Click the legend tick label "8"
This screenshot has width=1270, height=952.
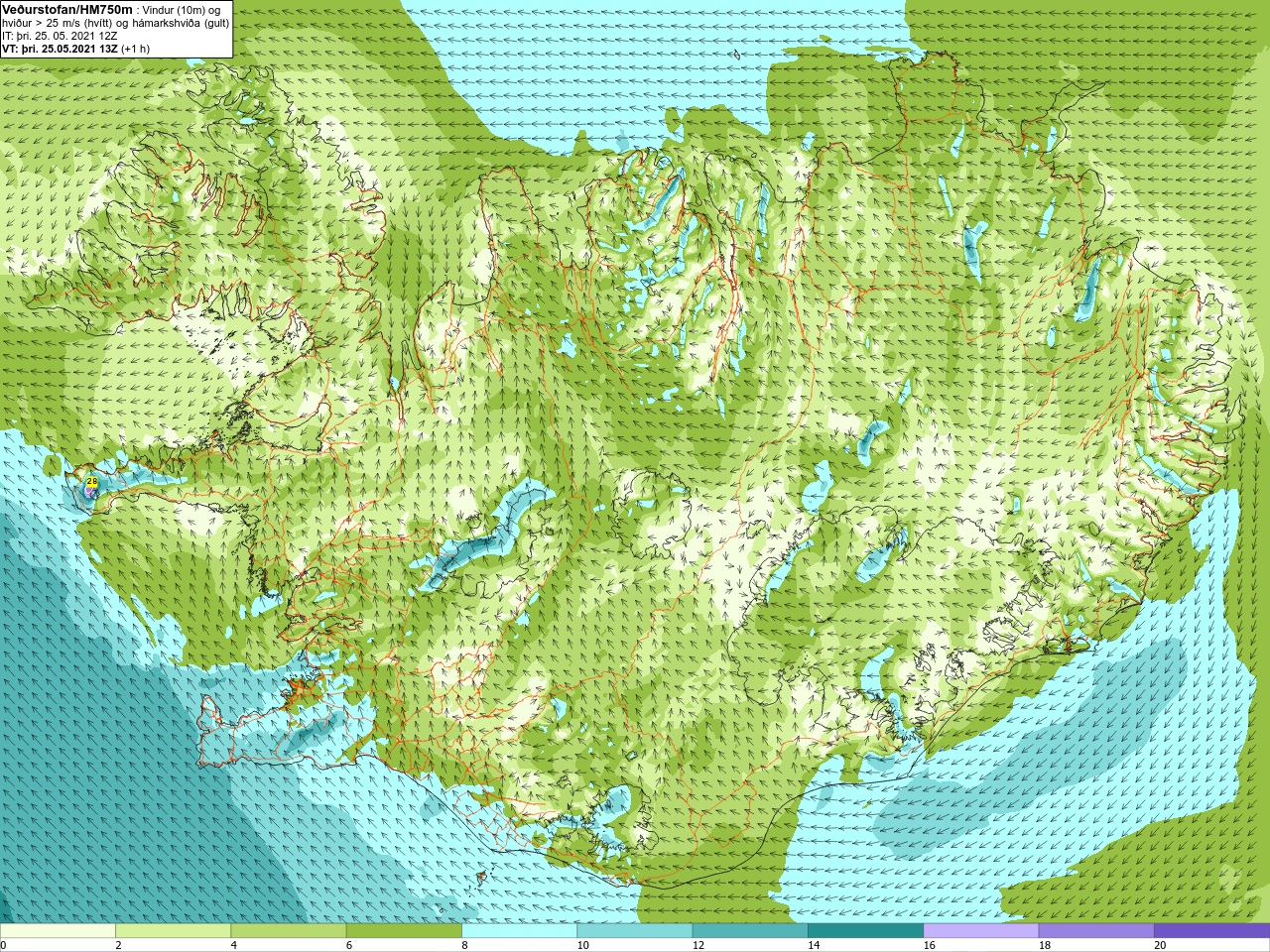click(x=464, y=945)
